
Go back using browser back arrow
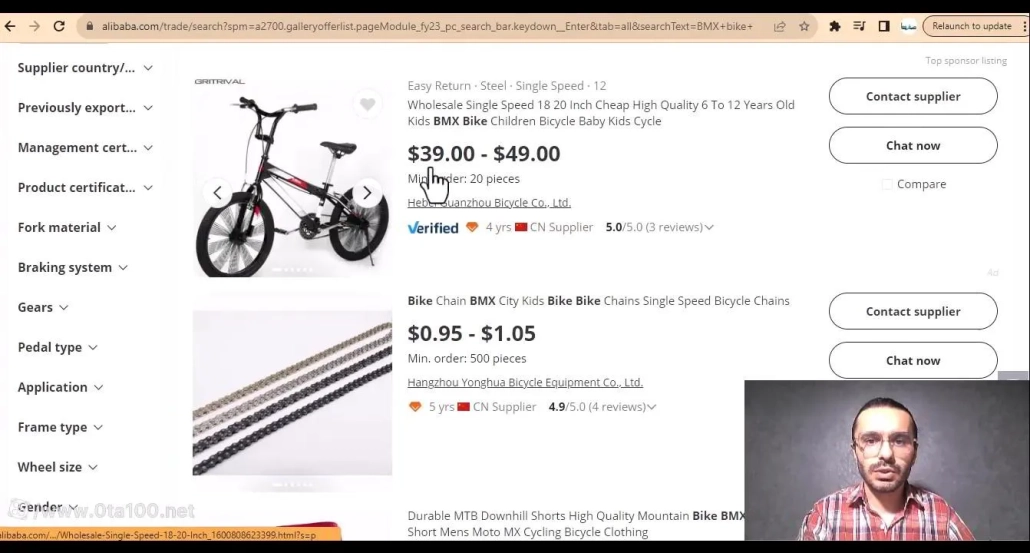(10, 26)
